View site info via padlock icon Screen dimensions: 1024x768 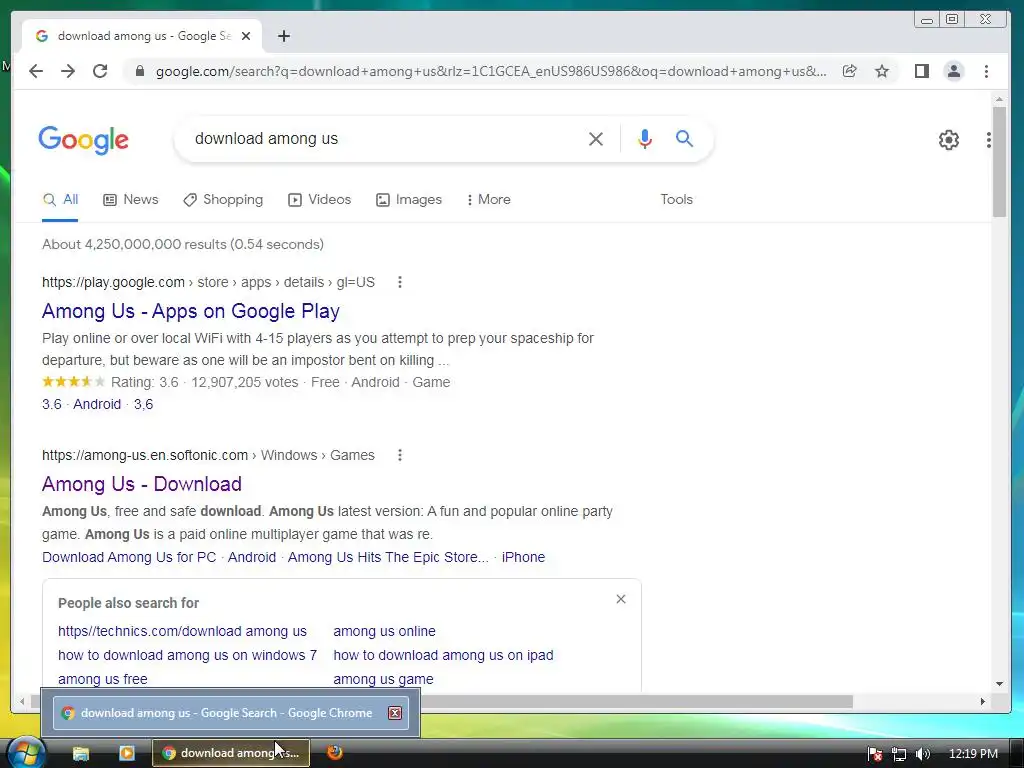pos(139,71)
